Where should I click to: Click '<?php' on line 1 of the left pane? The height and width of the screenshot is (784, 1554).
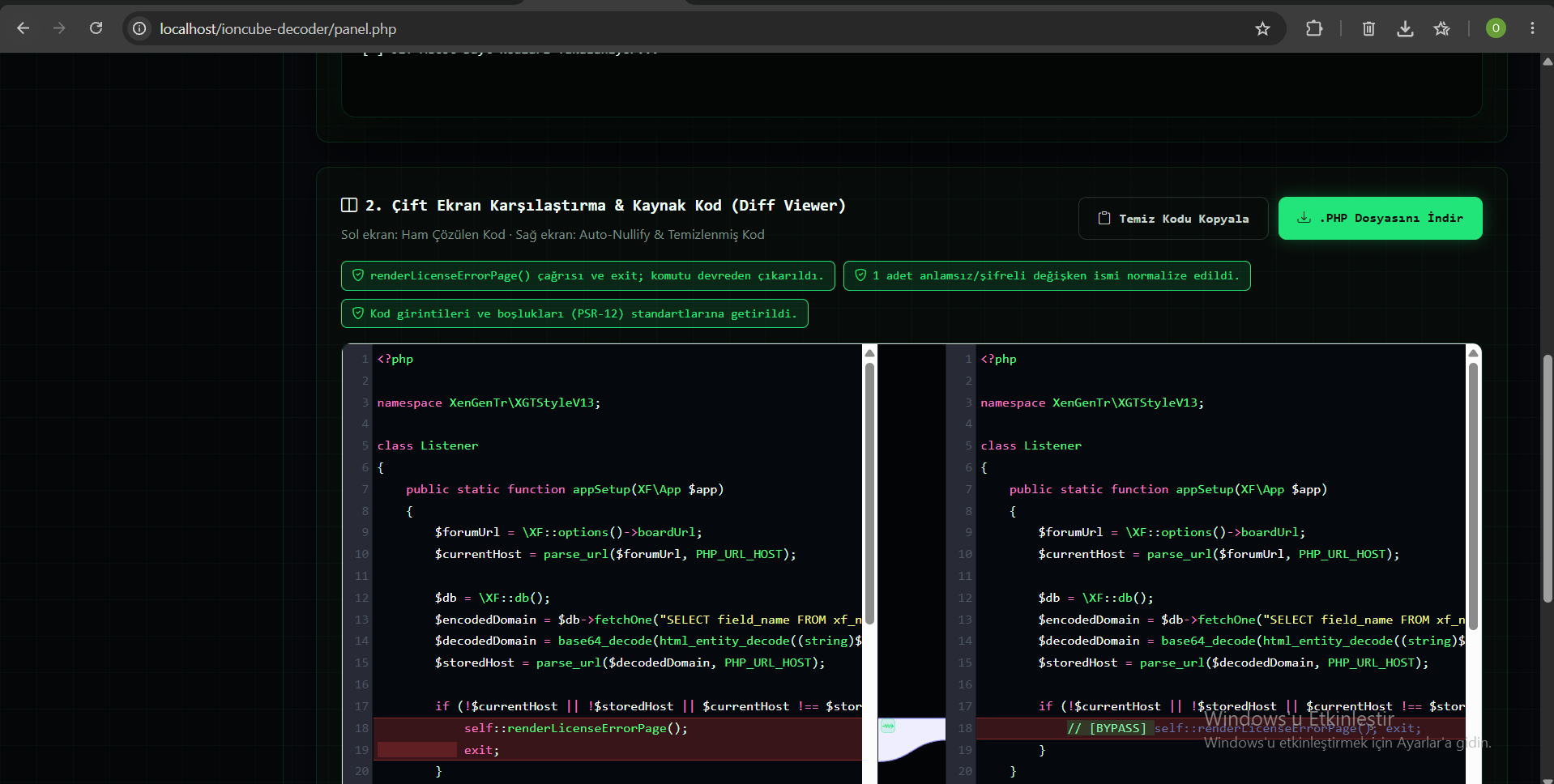395,359
